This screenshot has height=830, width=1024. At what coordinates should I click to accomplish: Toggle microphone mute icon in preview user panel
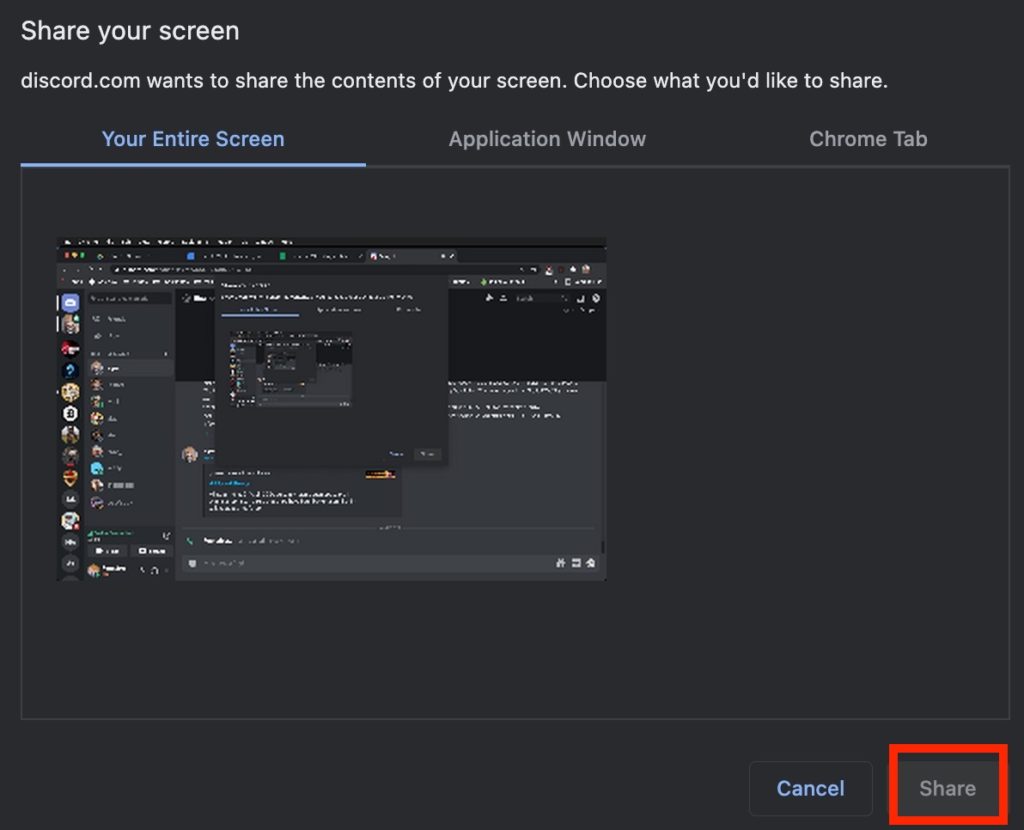pyautogui.click(x=143, y=570)
